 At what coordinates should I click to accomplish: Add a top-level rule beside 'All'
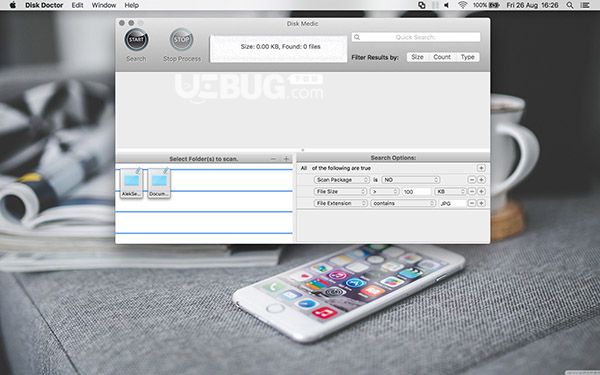(x=481, y=168)
